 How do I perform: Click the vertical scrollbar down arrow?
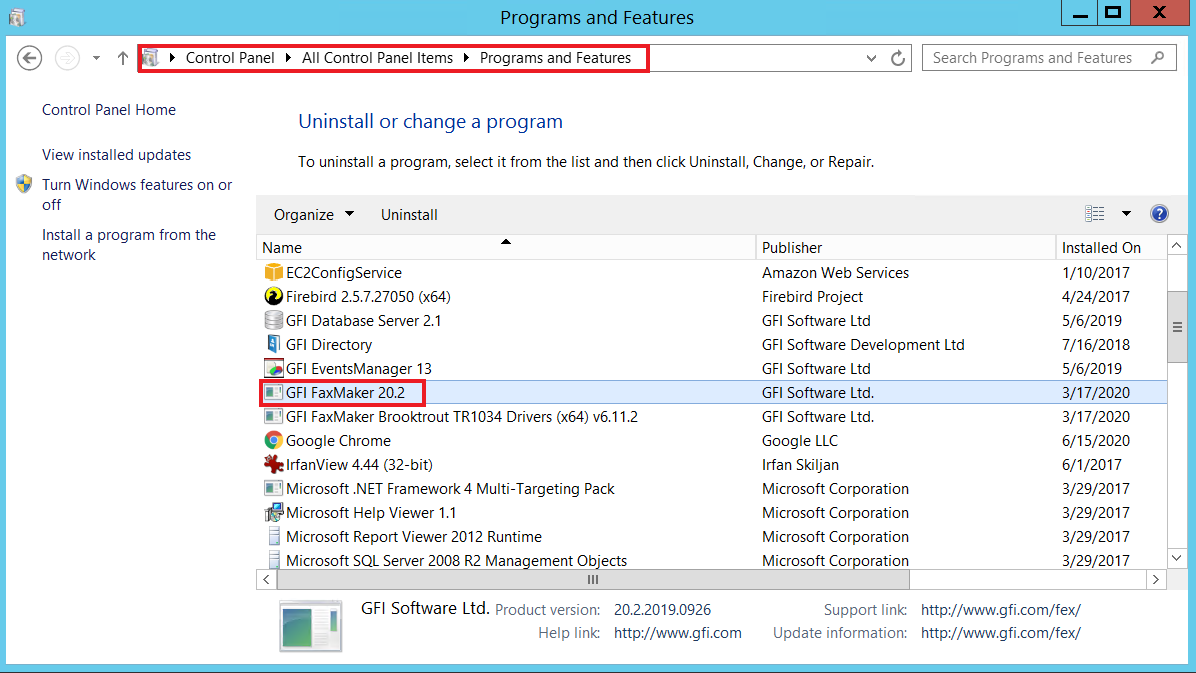1177,558
